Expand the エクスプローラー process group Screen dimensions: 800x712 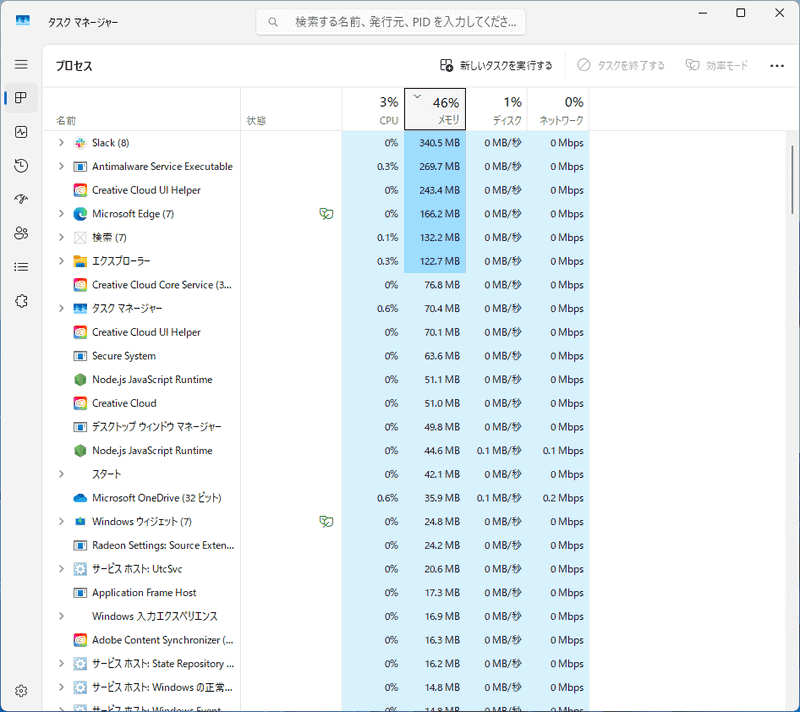61,261
